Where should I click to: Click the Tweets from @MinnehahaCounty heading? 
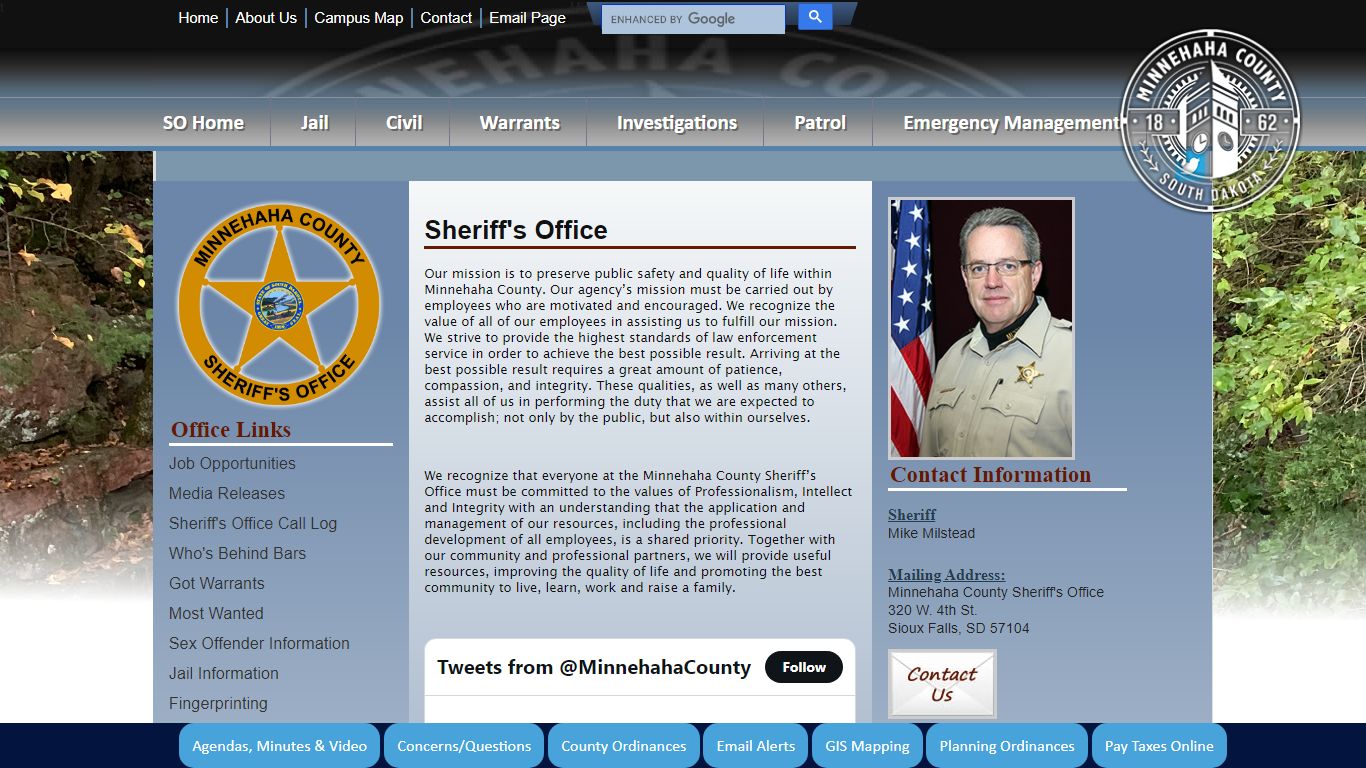click(594, 667)
